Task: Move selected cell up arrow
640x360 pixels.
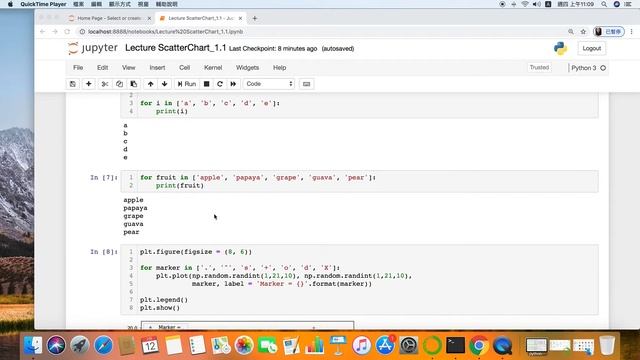Action: [151, 84]
